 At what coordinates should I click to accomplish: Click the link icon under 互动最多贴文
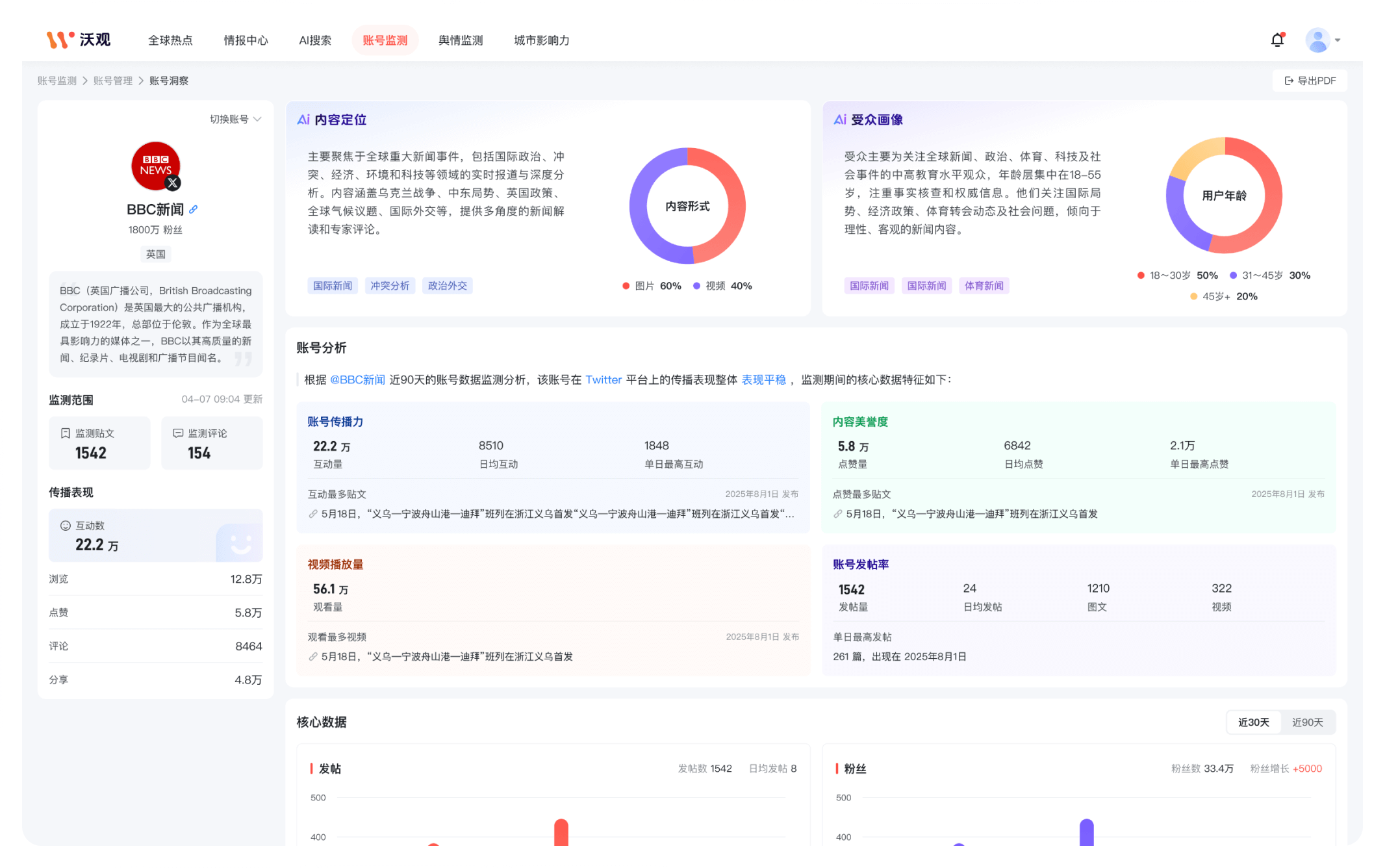point(313,514)
